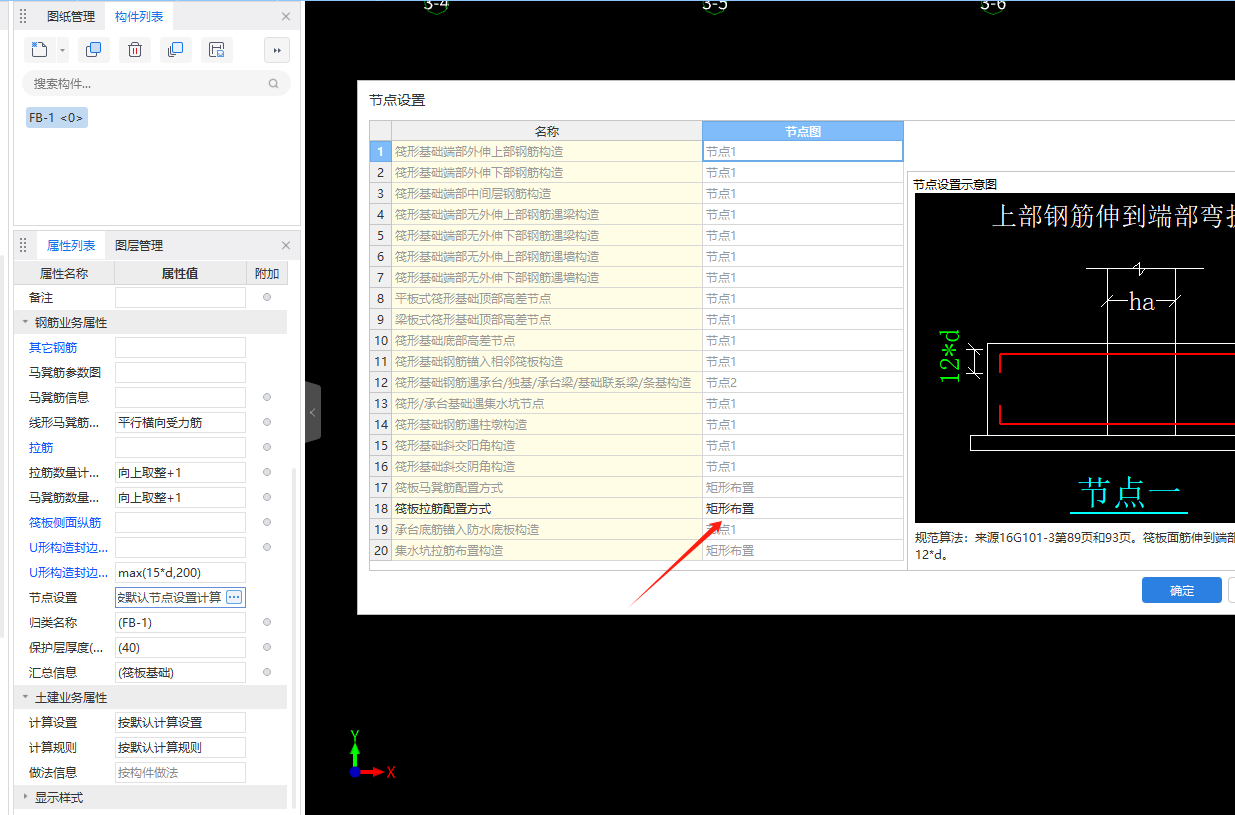Click the inter-layer copy icon
Screen dimensions: 1235x815
176,50
